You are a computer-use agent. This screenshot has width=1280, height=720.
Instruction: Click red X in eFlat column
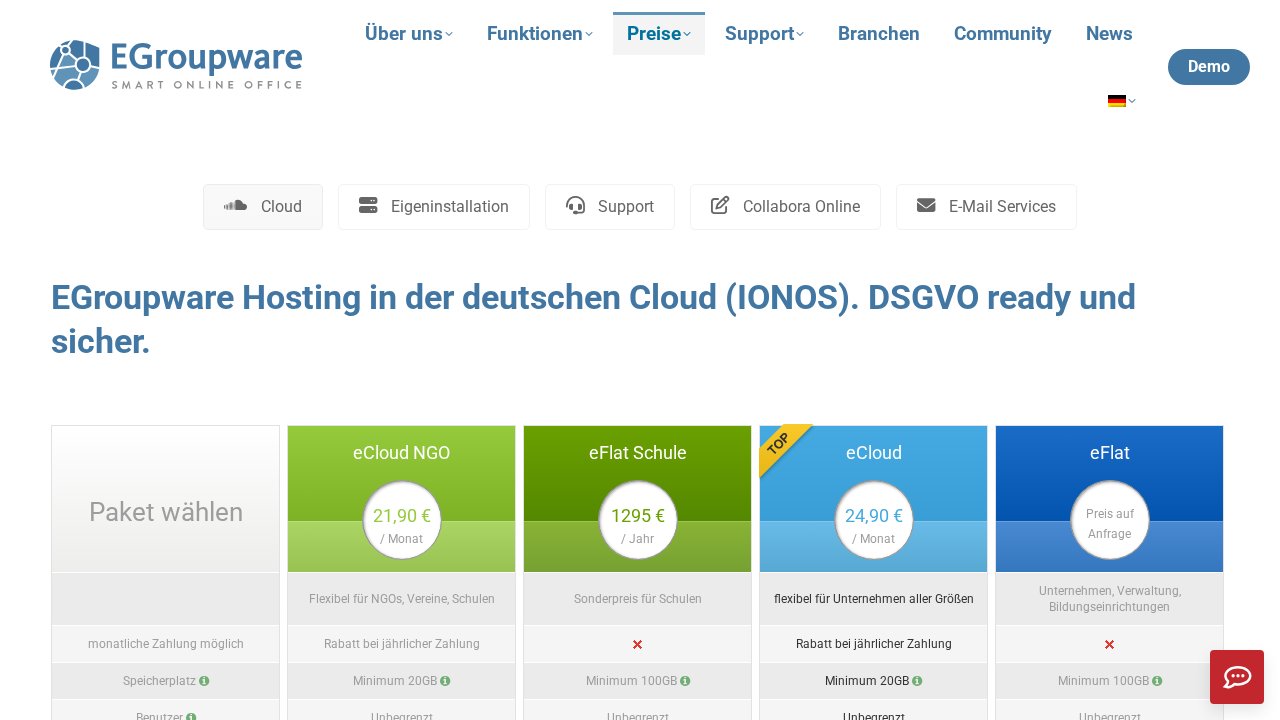pos(1109,645)
